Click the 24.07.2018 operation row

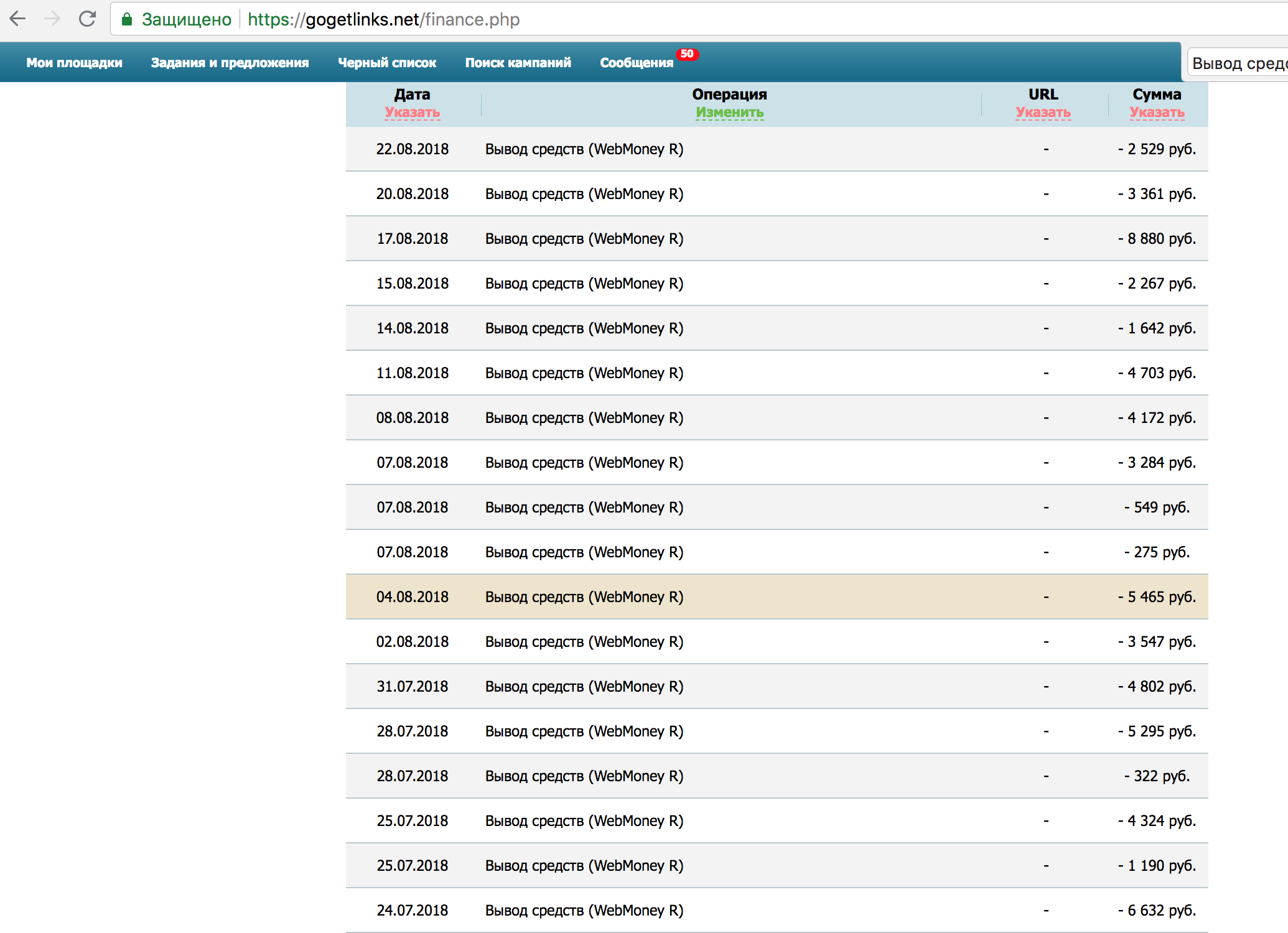tap(584, 911)
